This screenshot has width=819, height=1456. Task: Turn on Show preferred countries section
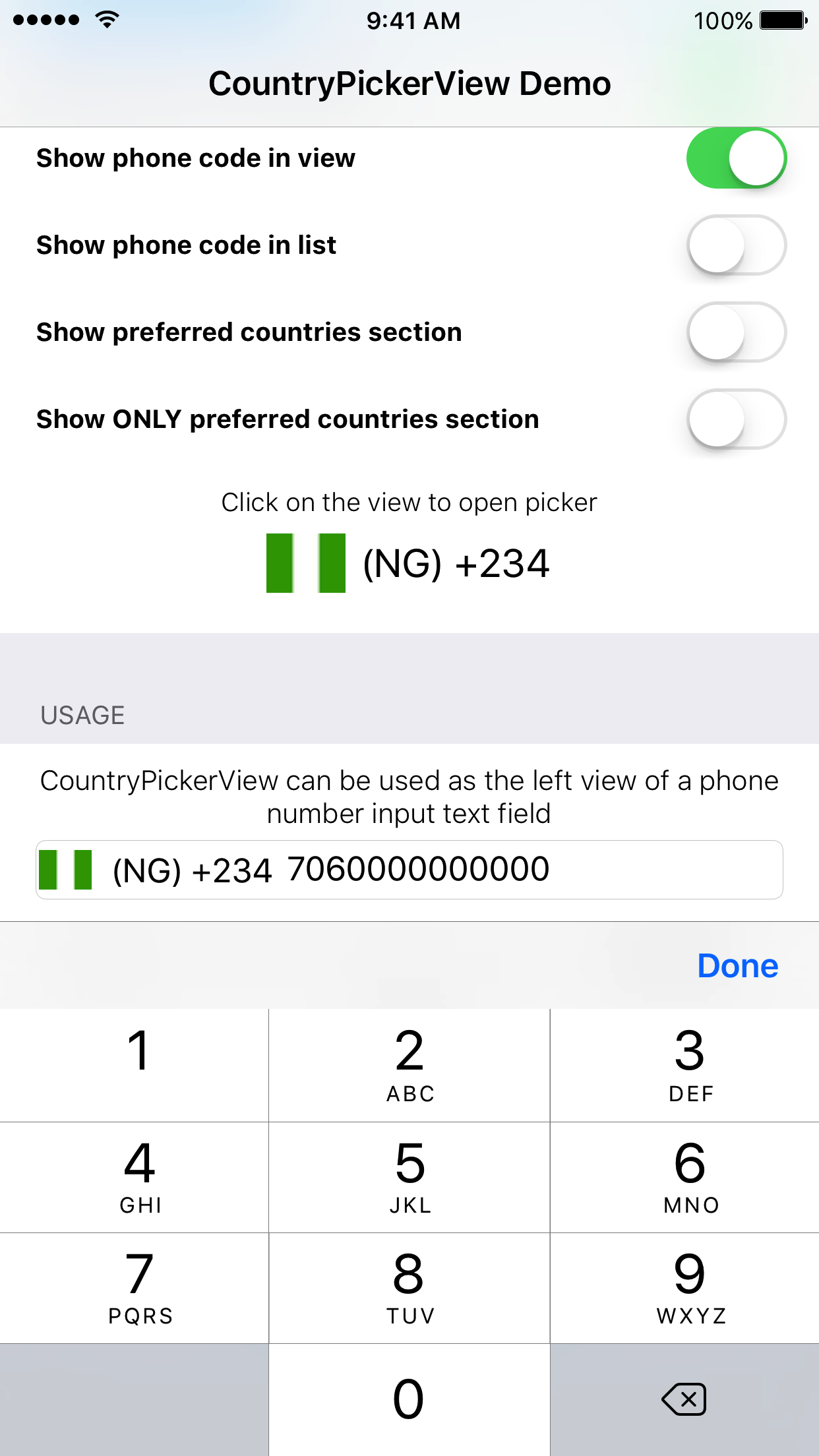click(x=736, y=332)
